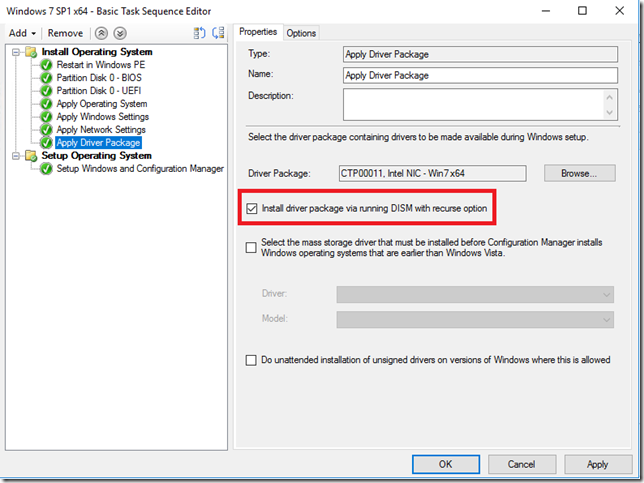
Task: Select the Install Operating System folder icon
Action: coord(31,52)
